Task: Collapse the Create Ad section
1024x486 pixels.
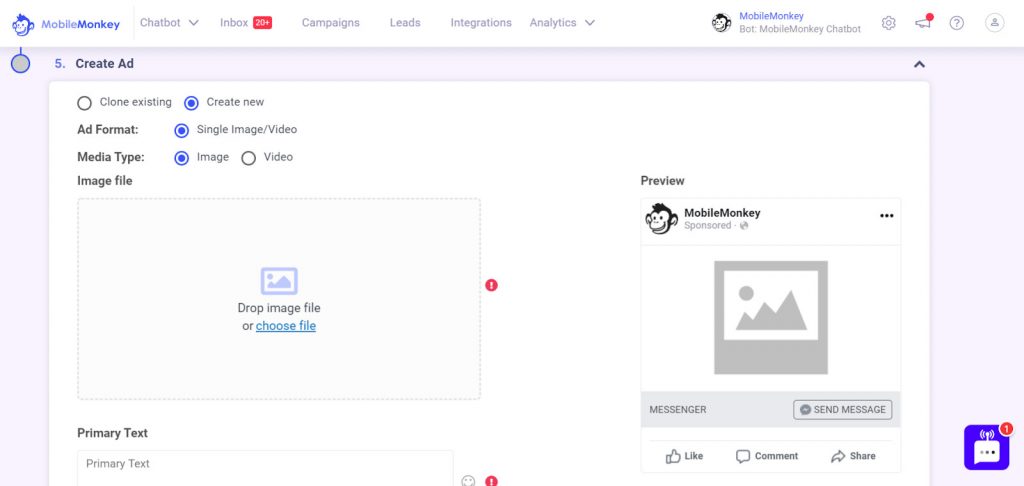Action: tap(919, 64)
